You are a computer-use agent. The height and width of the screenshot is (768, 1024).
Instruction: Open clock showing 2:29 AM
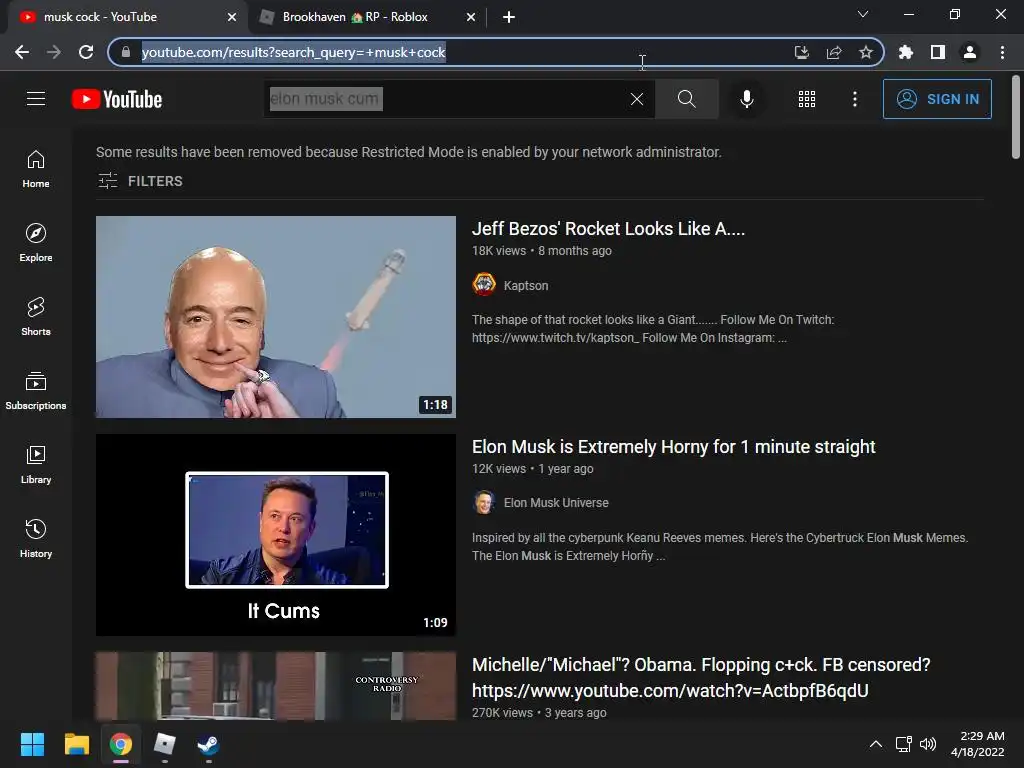click(978, 744)
